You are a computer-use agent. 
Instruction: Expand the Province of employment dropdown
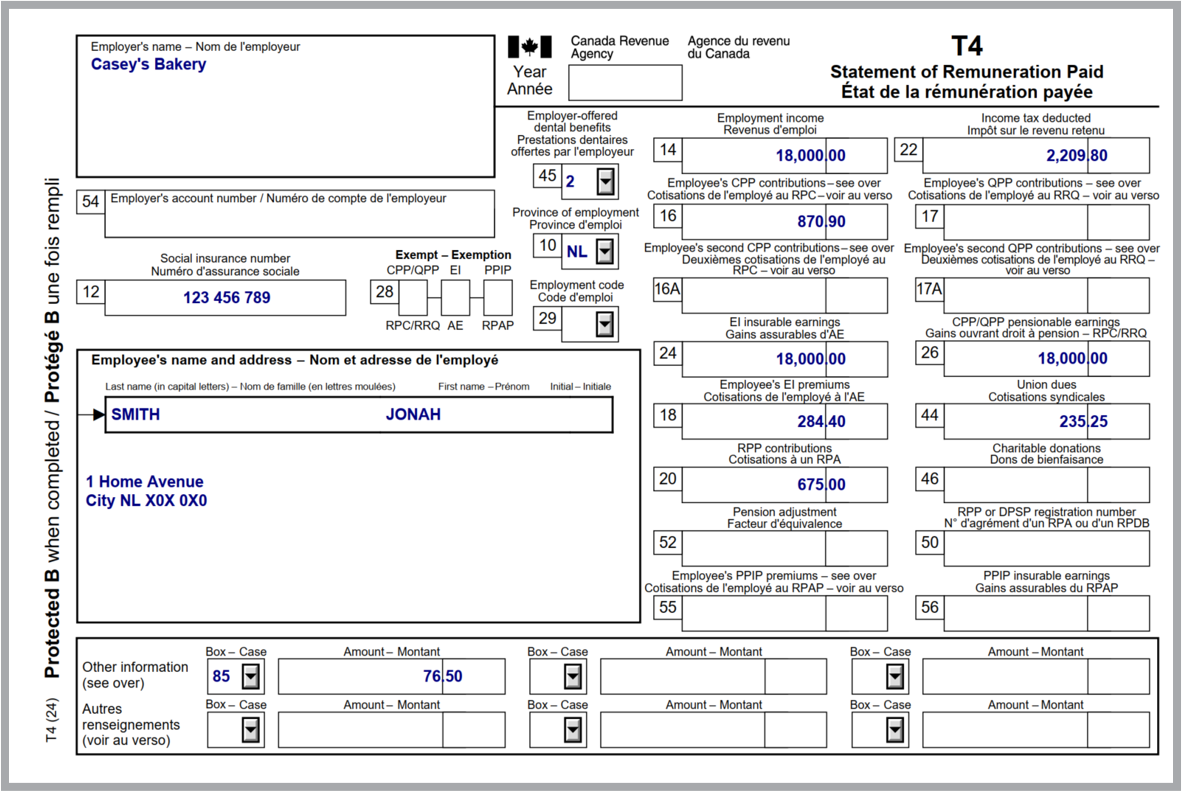coord(605,252)
